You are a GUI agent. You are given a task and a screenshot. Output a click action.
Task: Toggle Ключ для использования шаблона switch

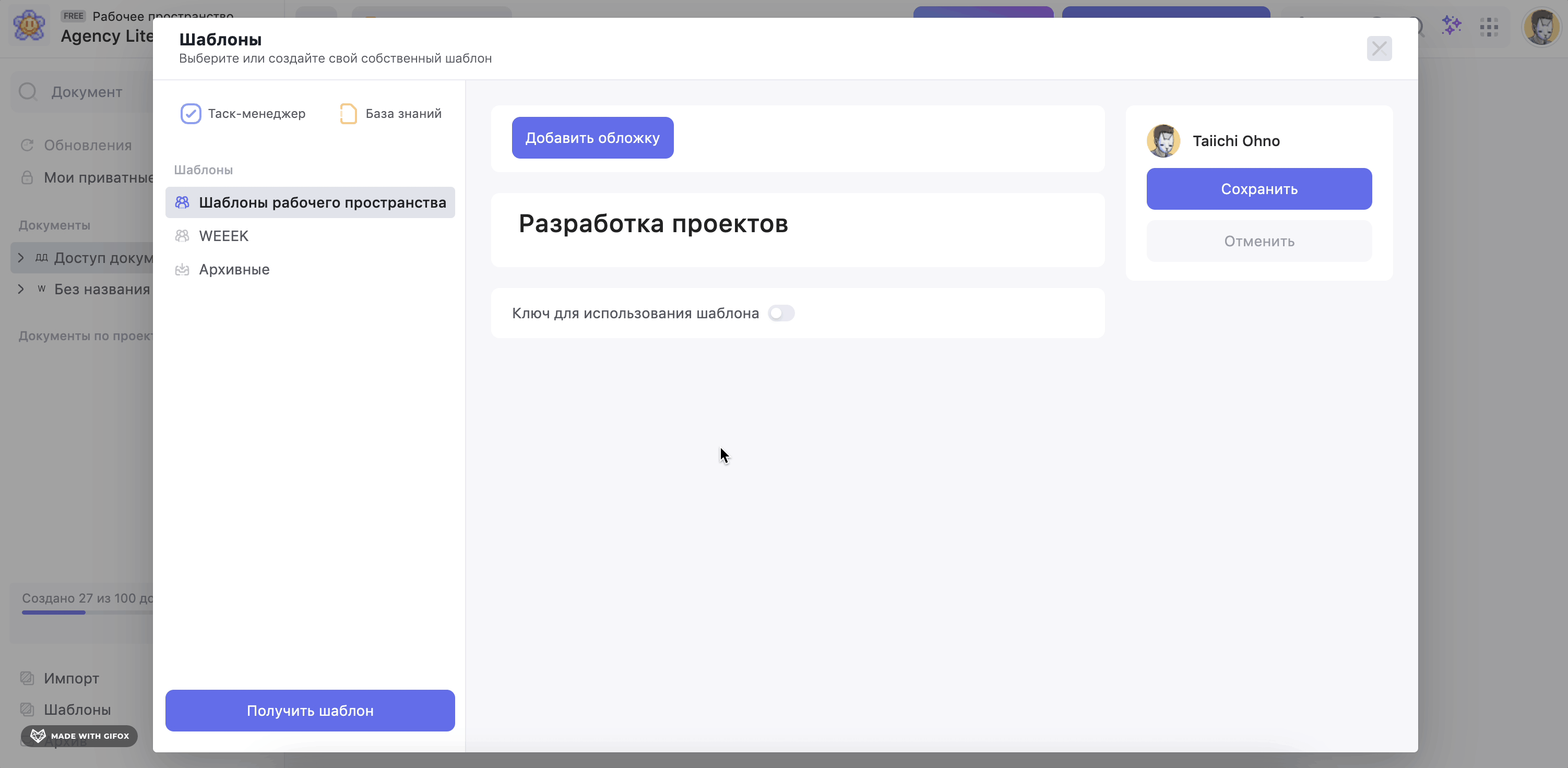[781, 313]
